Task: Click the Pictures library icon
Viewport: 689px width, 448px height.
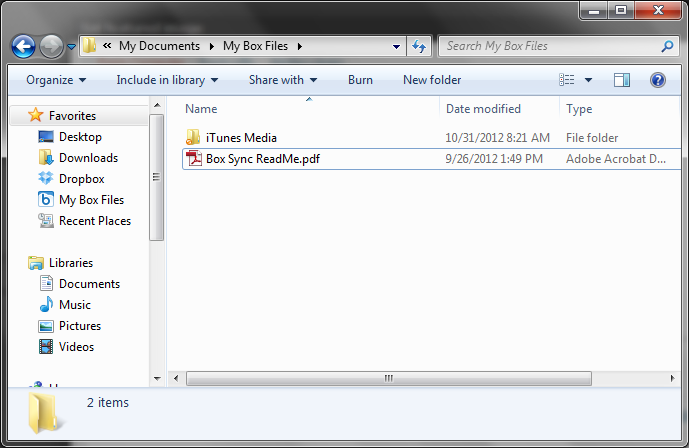Action: tap(46, 326)
